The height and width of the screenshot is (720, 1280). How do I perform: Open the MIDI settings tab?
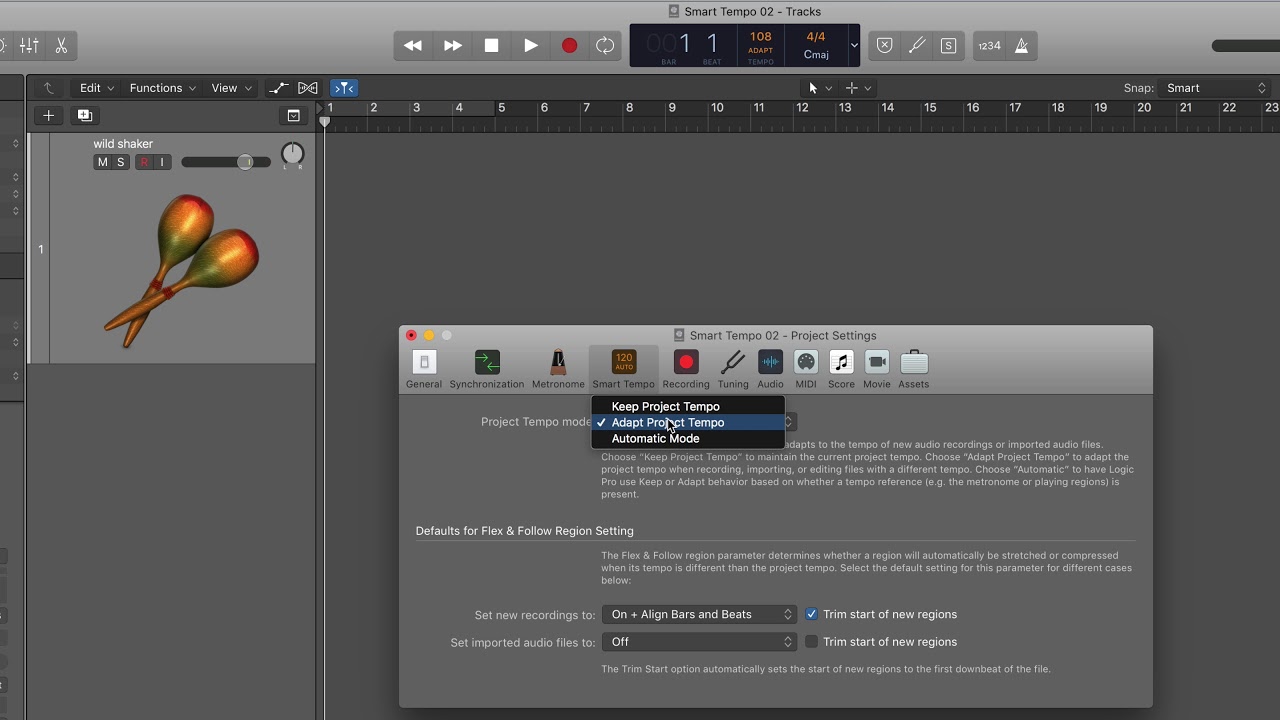806,369
